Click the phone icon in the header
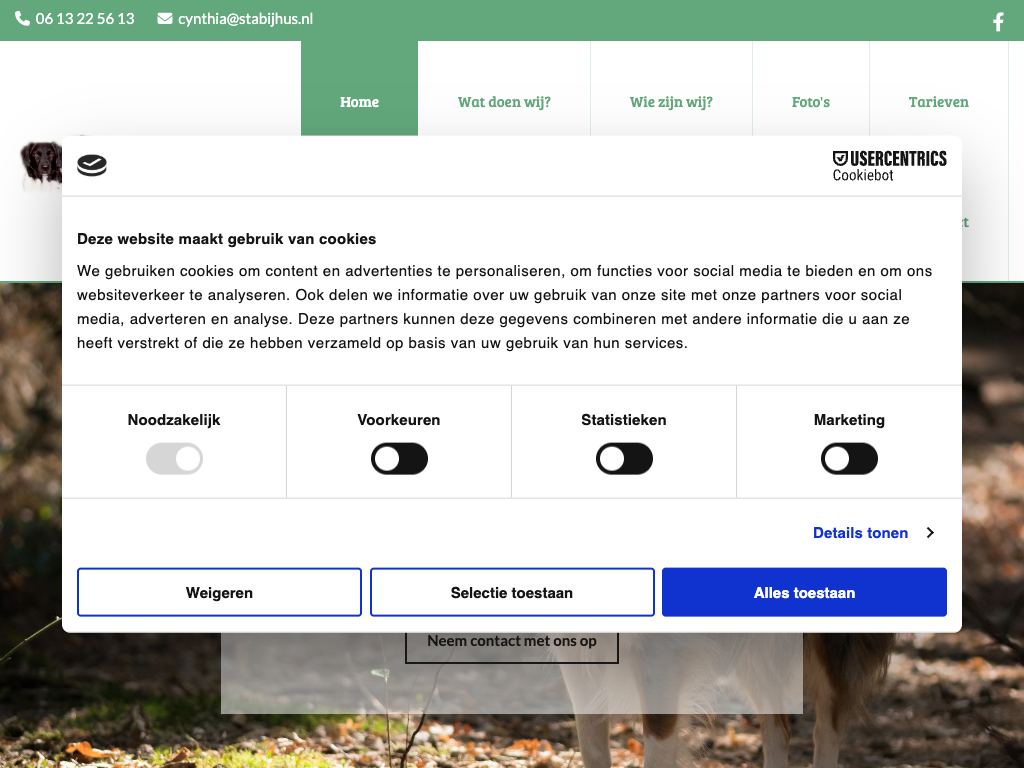The width and height of the screenshot is (1024, 768). pyautogui.click(x=22, y=19)
